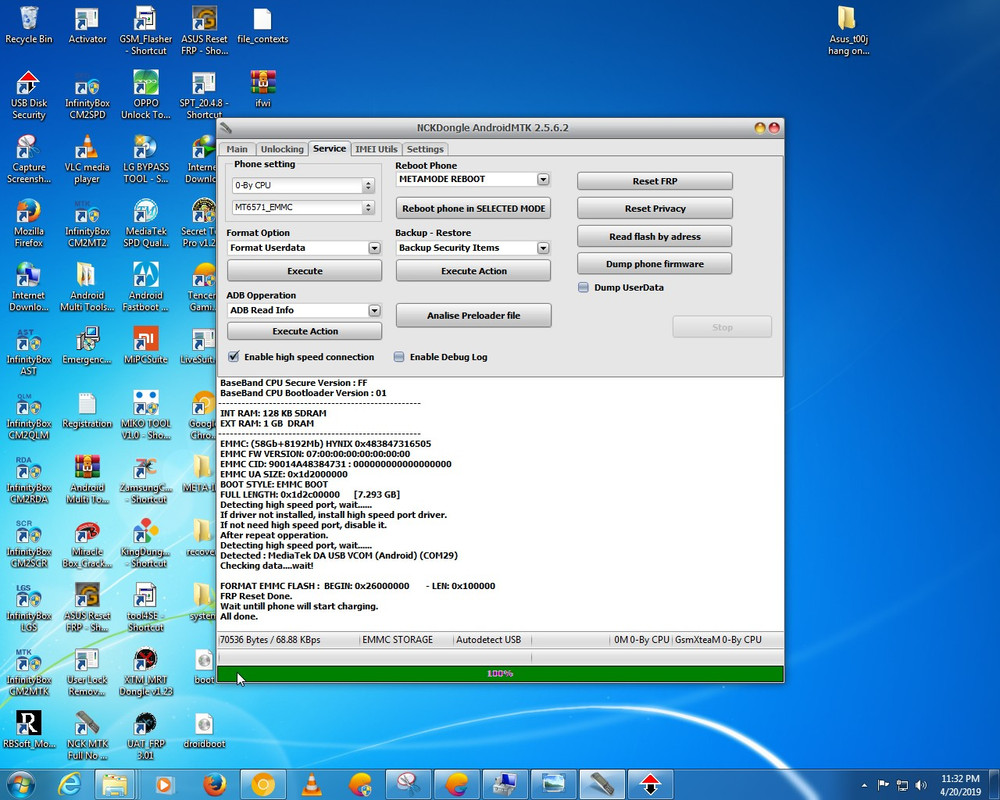The width and height of the screenshot is (1000, 800).
Task: Enable Debug Log checkbox
Action: 399,357
